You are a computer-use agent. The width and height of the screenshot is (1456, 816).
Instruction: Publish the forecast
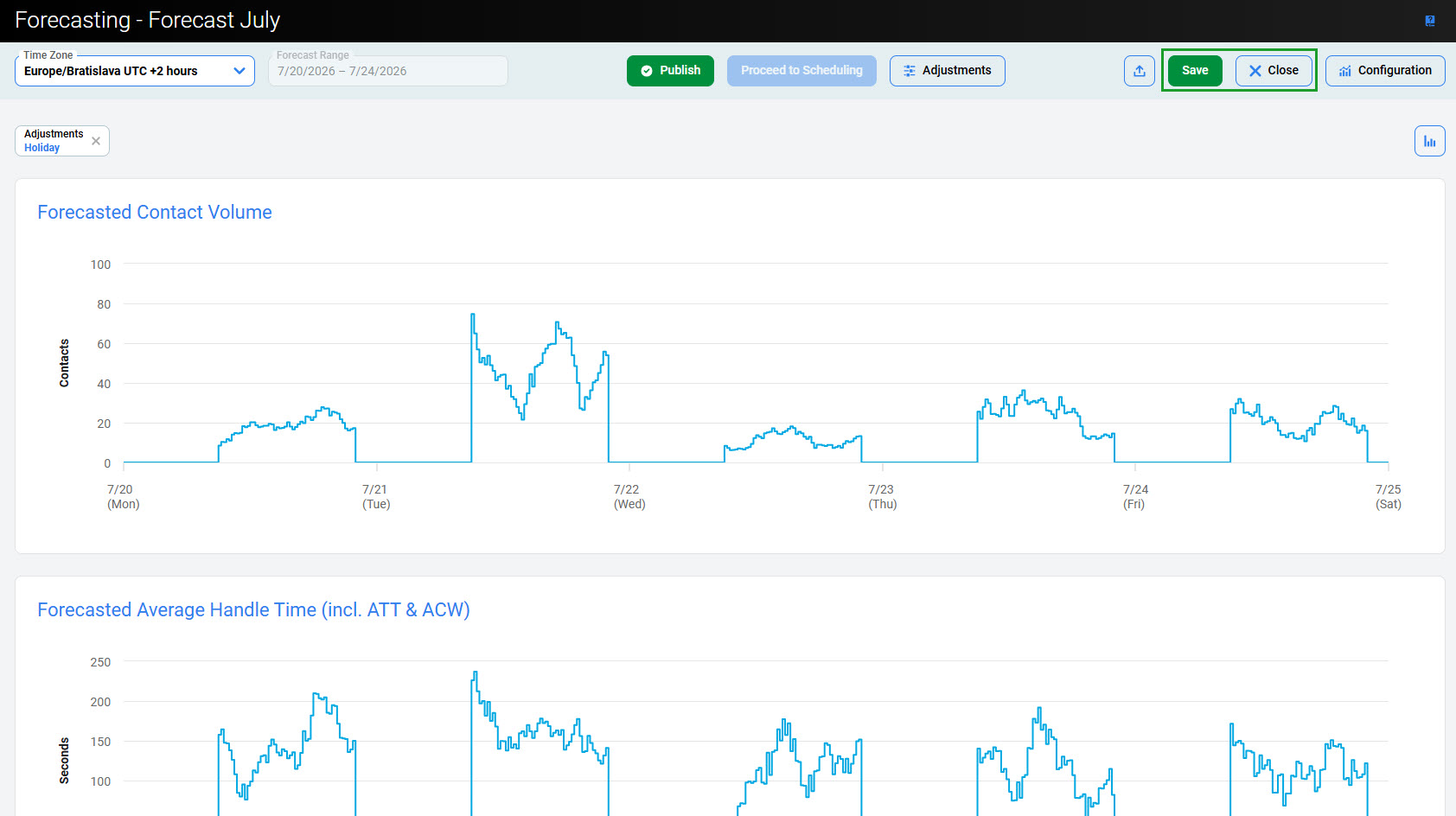670,71
